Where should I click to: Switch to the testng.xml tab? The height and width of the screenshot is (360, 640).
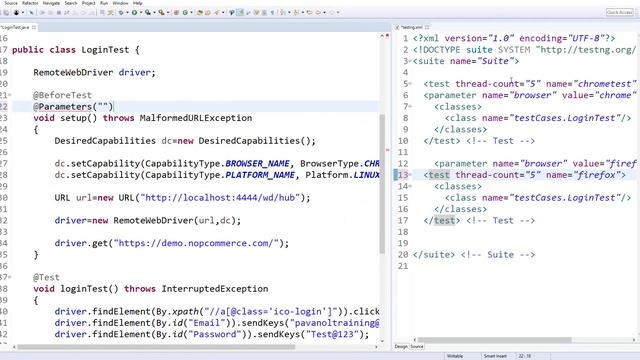pos(411,27)
